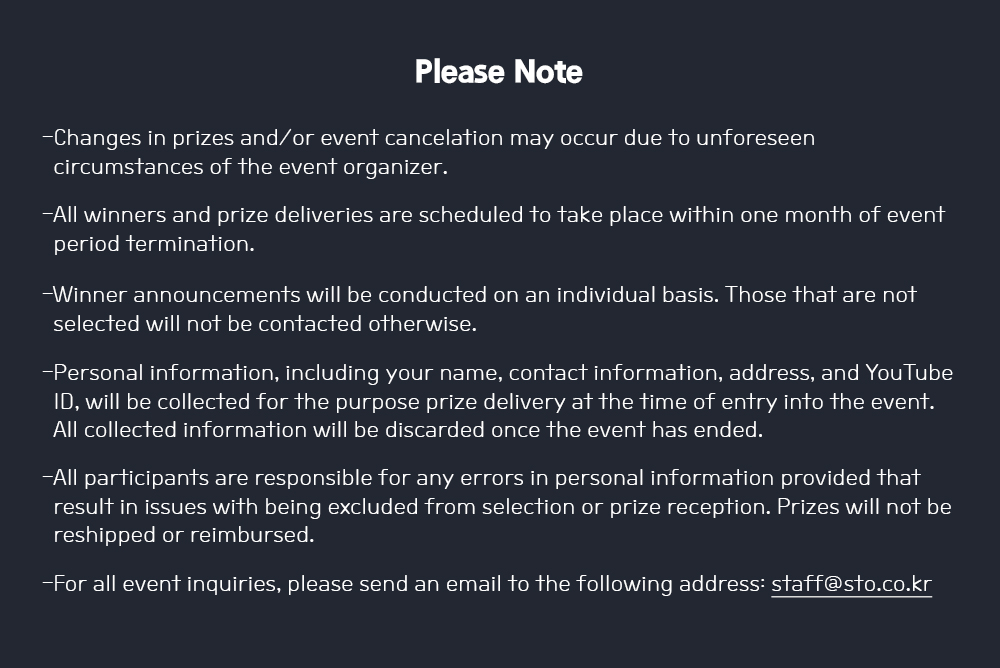Click "Prizes will not be" phrase
This screenshot has width=1000, height=668.
click(x=864, y=507)
